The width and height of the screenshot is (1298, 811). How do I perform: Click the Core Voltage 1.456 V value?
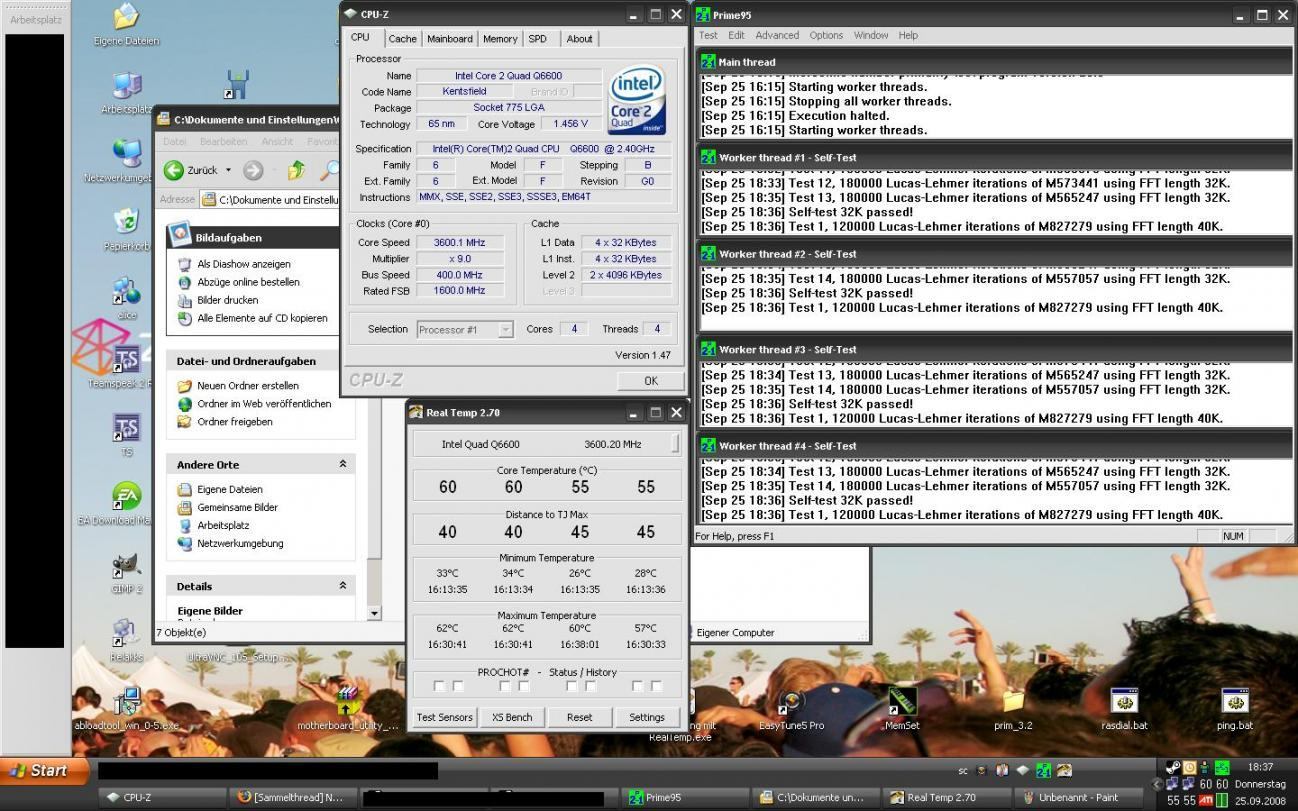point(571,124)
